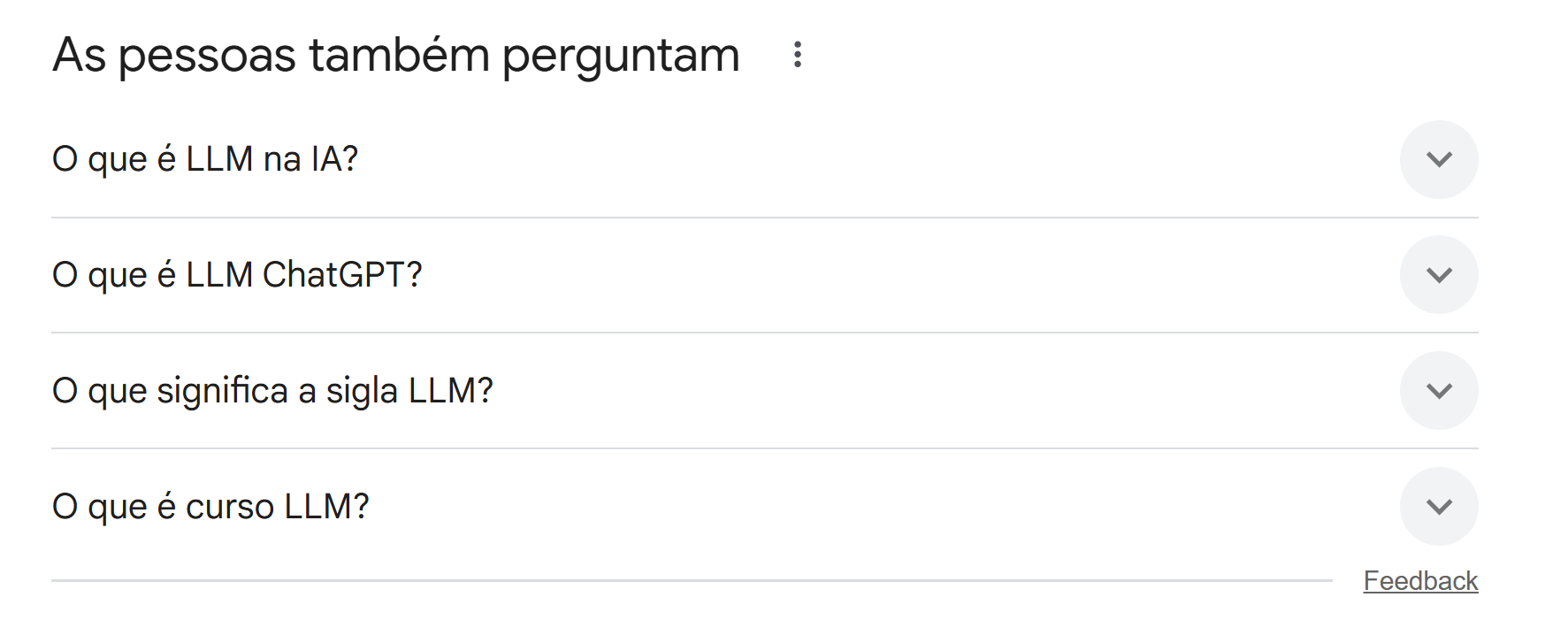Show more options for 'As pessoas também perguntam'
1568x643 pixels.
797,55
